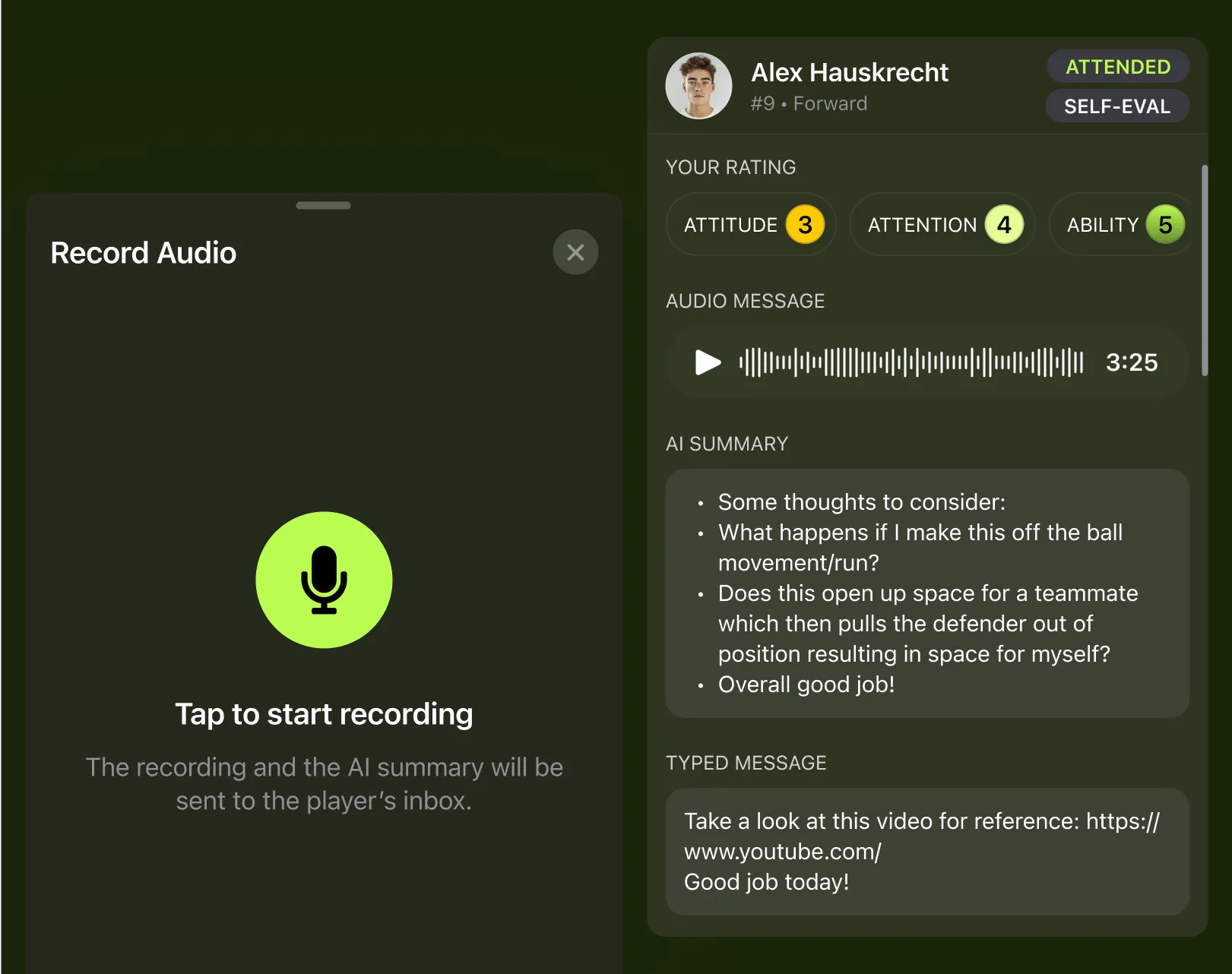This screenshot has height=974, width=1232.
Task: Click the yellow 3 attitude score badge
Action: click(x=805, y=225)
